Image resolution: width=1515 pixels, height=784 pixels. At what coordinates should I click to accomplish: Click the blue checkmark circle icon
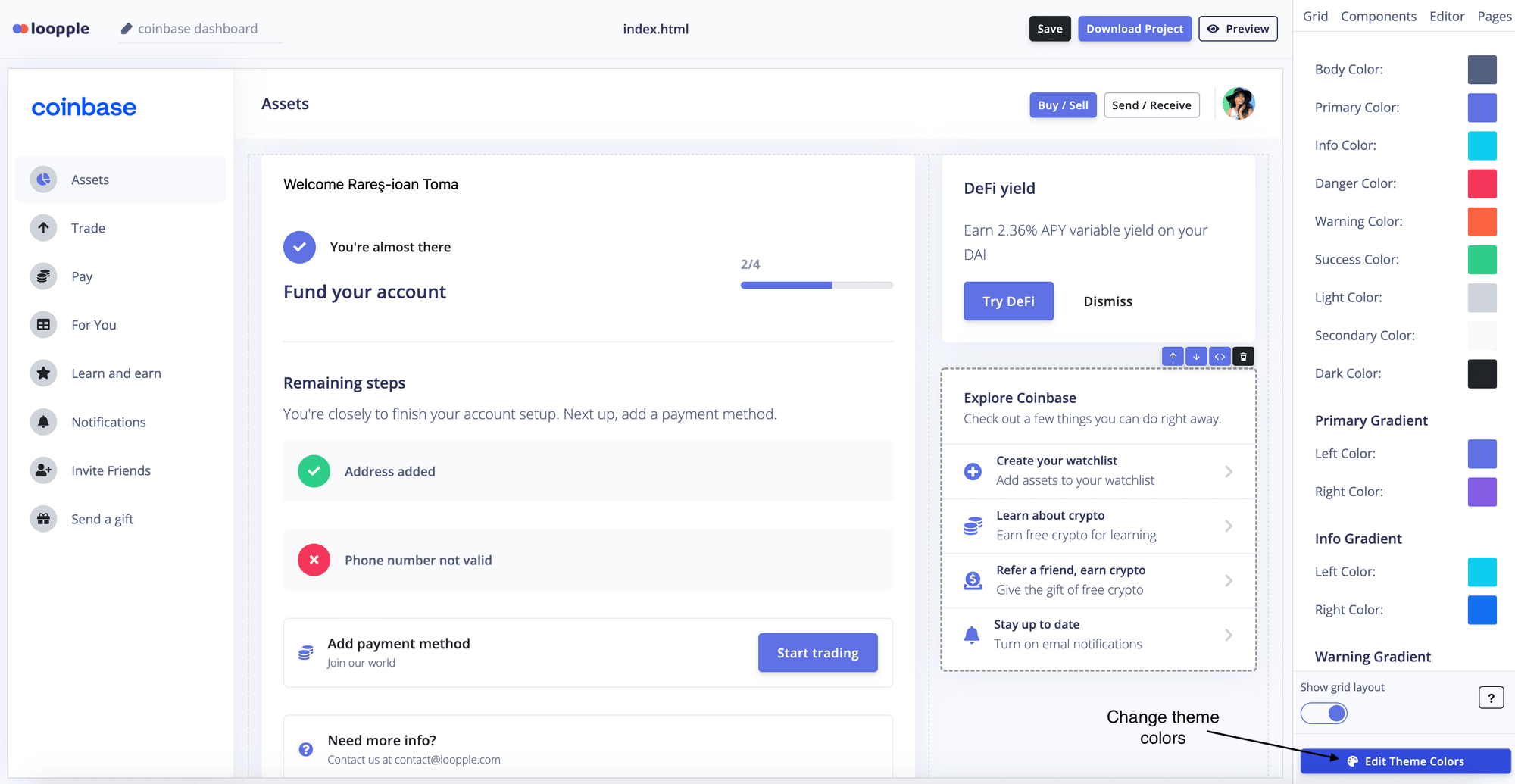pos(300,247)
